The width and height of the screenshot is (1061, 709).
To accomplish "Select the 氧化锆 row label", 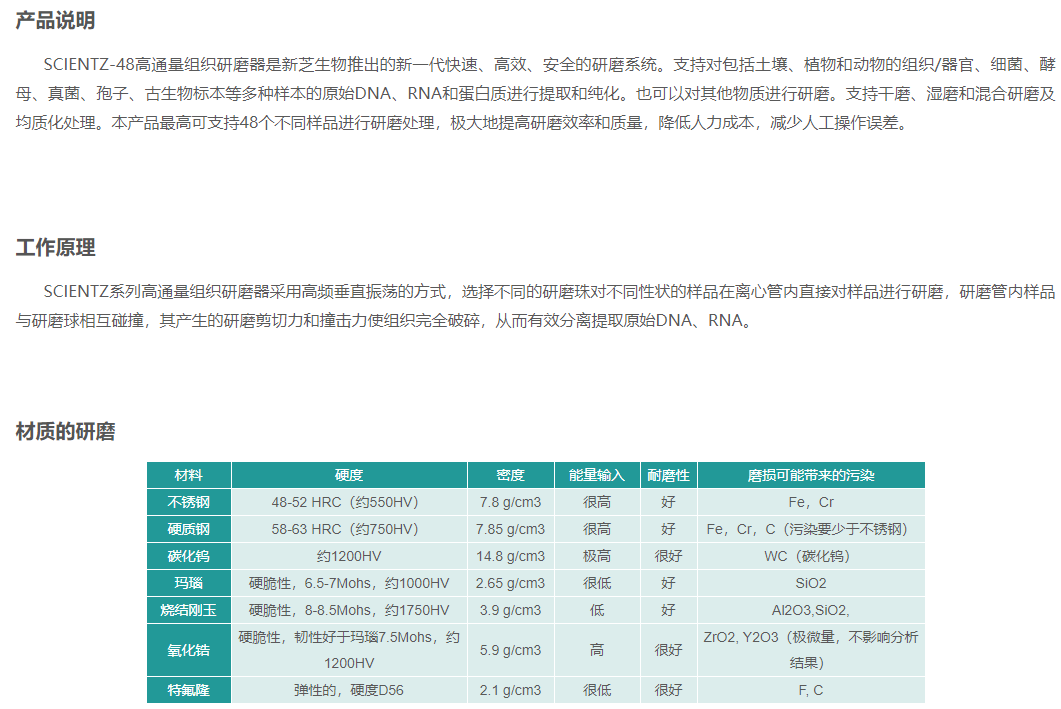I will pos(189,650).
